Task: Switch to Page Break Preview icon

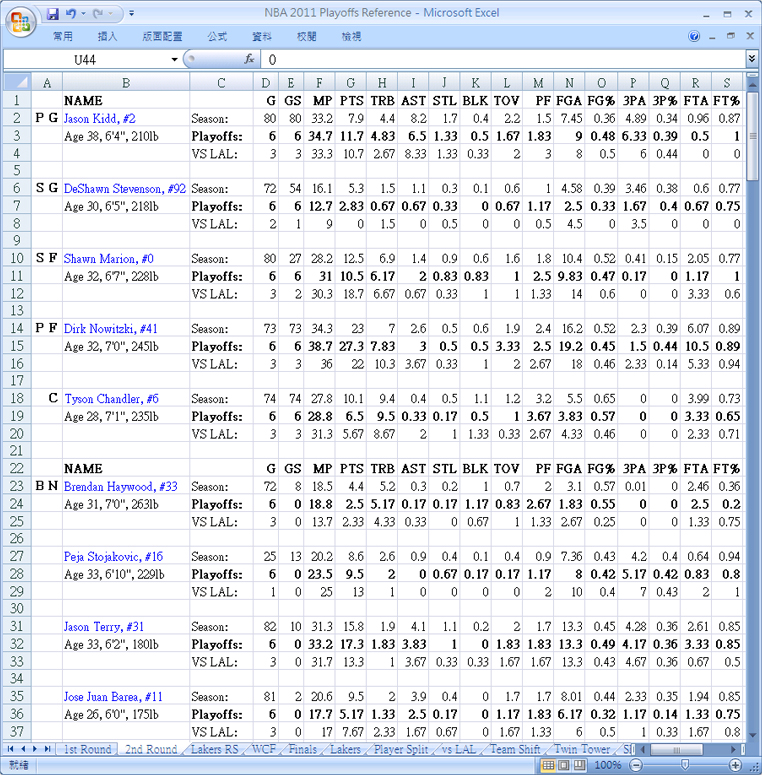Action: pyautogui.click(x=579, y=765)
